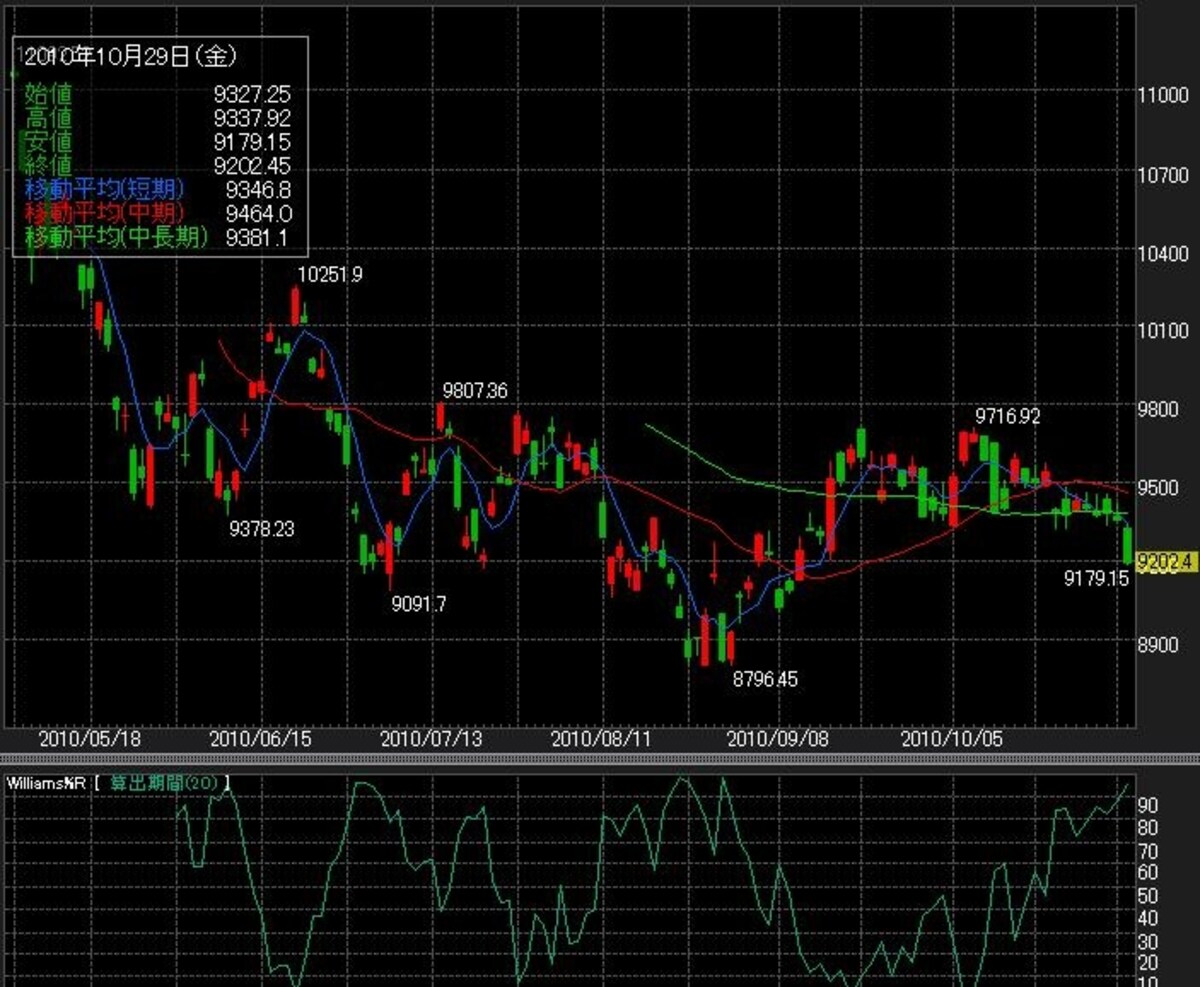Click the green 移動平均(中長期) legend entry
The width and height of the screenshot is (1200, 987).
coord(116,237)
